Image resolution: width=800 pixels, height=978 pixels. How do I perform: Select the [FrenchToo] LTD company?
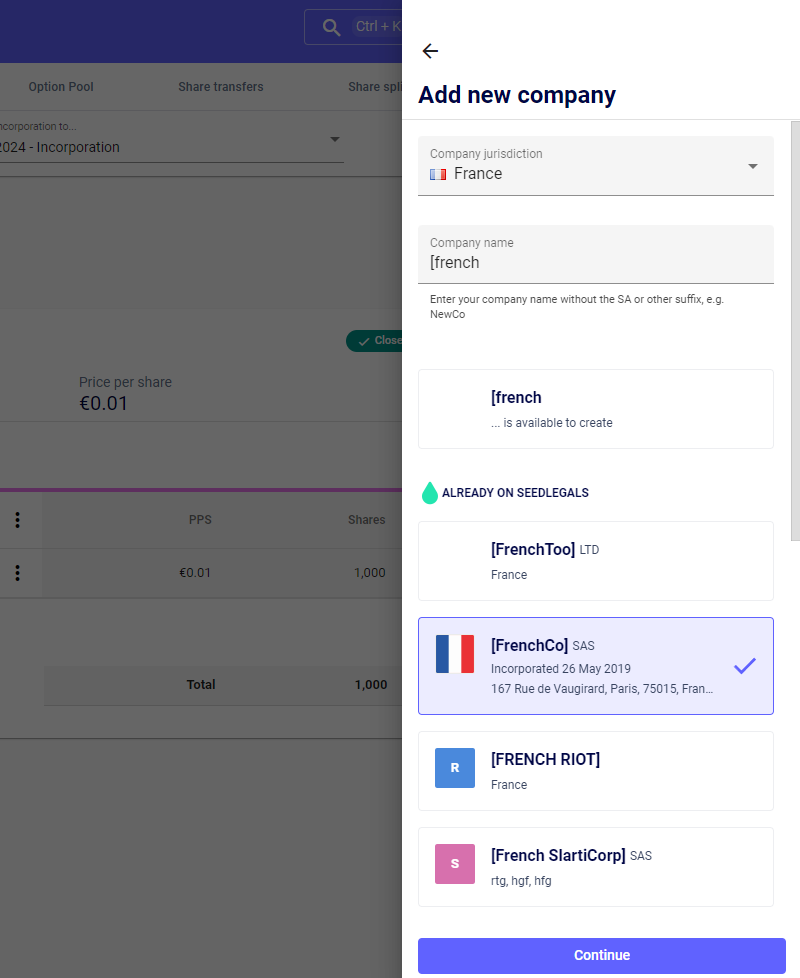[595, 561]
